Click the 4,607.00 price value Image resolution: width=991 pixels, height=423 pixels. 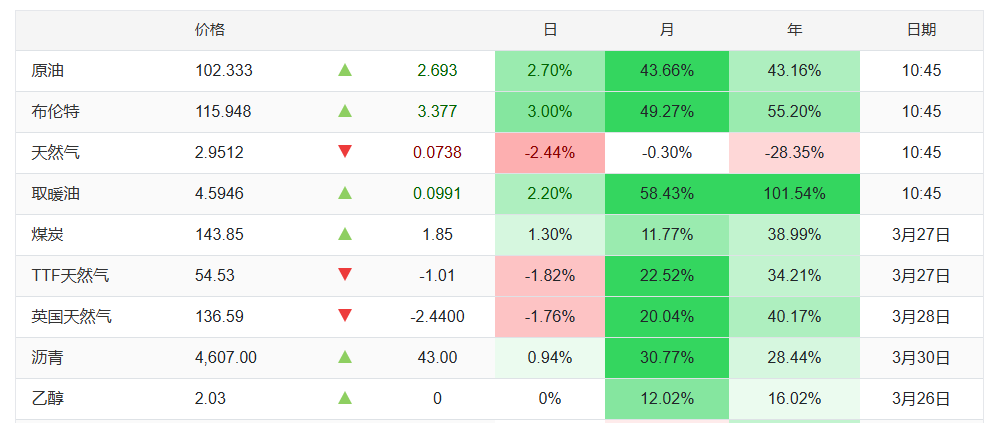point(226,358)
